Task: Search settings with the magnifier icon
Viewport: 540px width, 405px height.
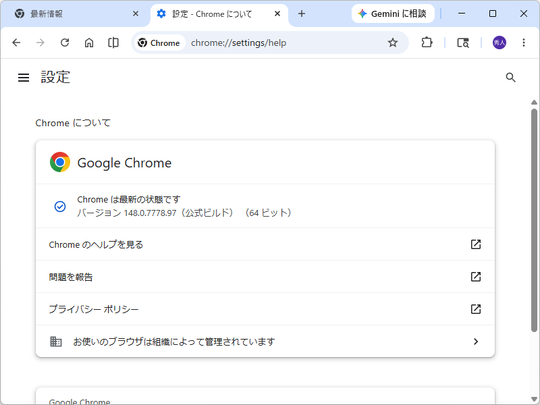Action: [510, 77]
